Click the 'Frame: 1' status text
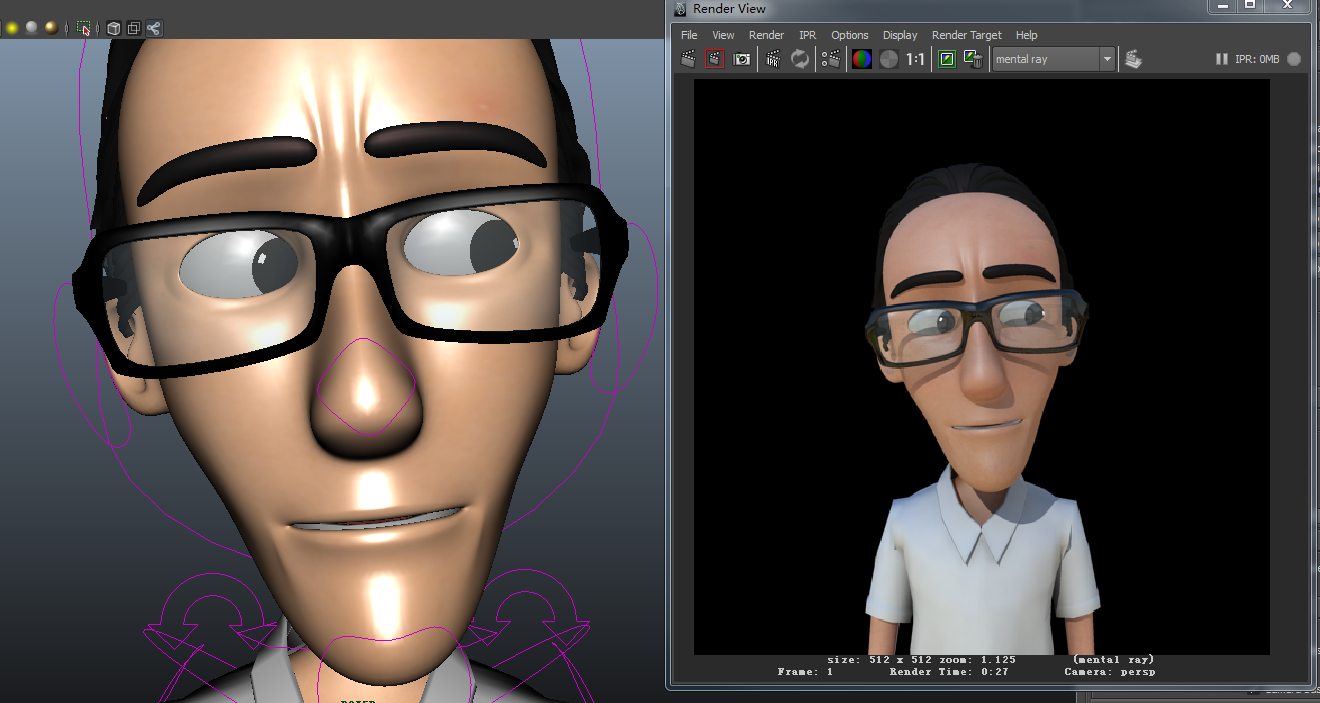Viewport: 1320px width, 703px height. tap(805, 672)
